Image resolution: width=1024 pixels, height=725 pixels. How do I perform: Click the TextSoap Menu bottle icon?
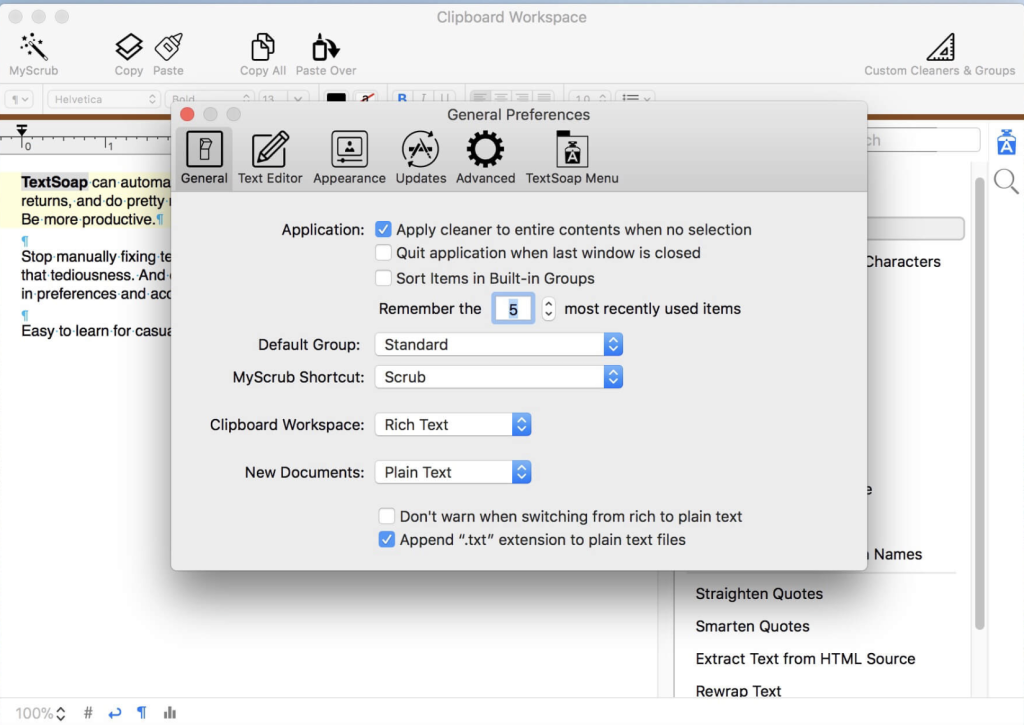tap(572, 149)
